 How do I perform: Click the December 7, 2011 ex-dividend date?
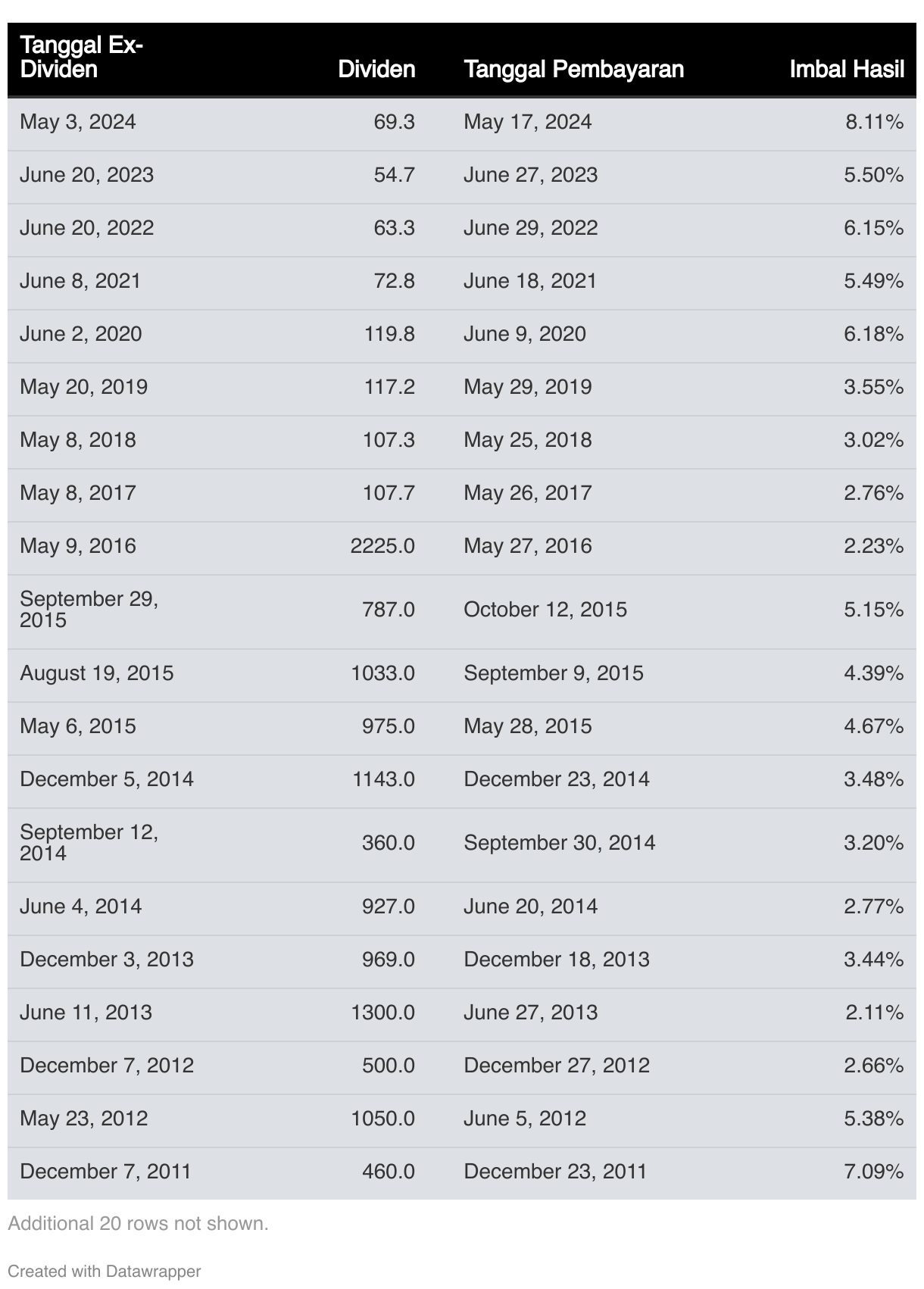click(x=105, y=1172)
